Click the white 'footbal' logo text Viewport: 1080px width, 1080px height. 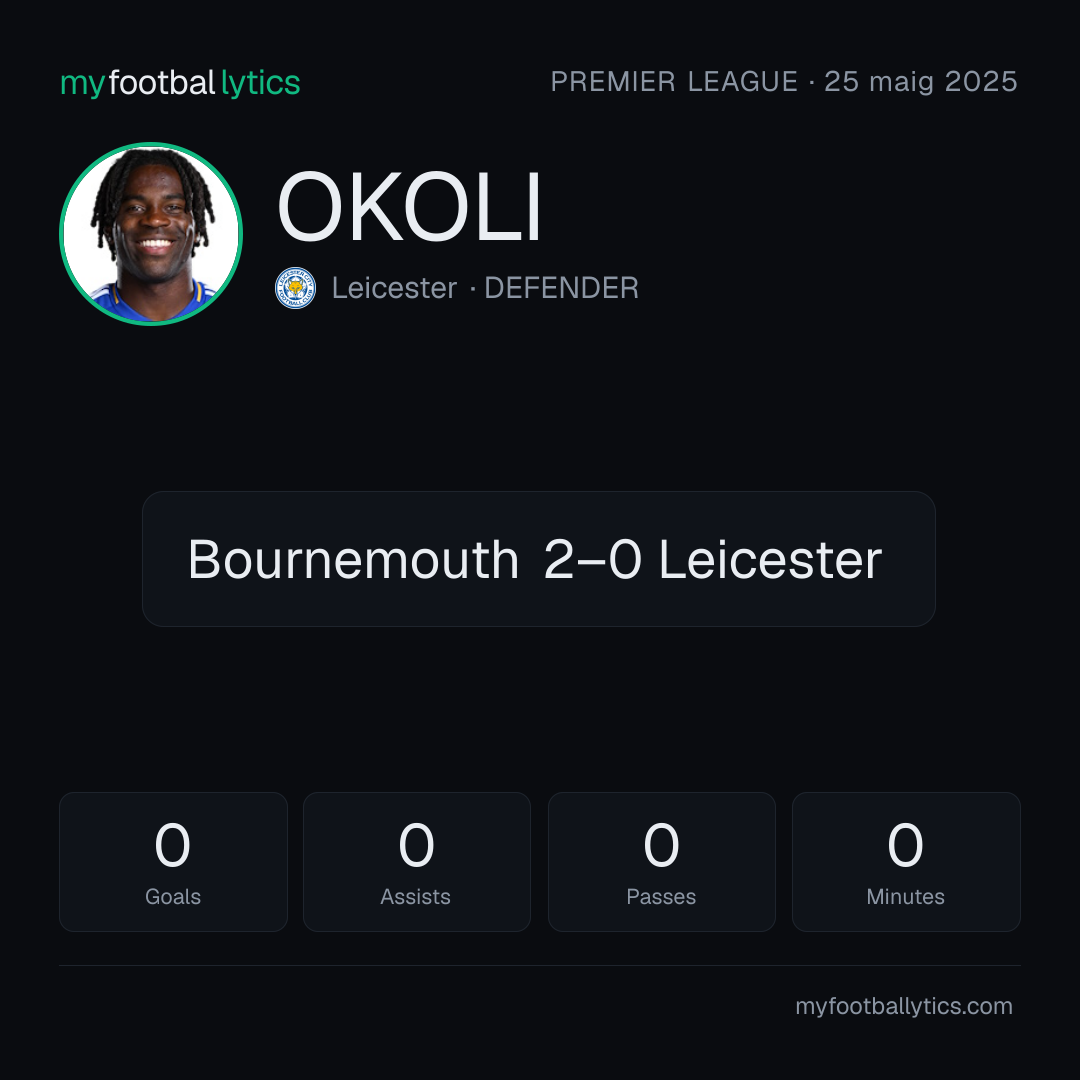click(x=162, y=83)
